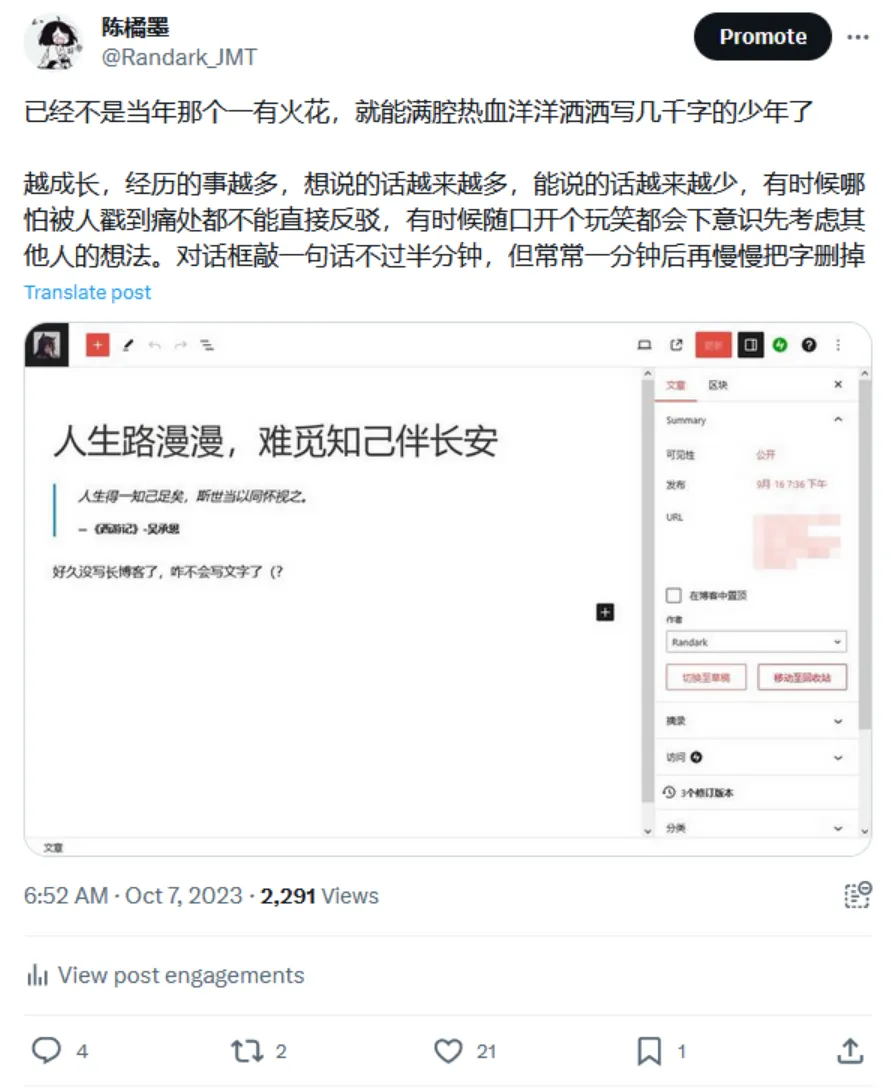The width and height of the screenshot is (891, 1089).
Task: Toggle the editor settings sidebar icon
Action: click(x=751, y=345)
